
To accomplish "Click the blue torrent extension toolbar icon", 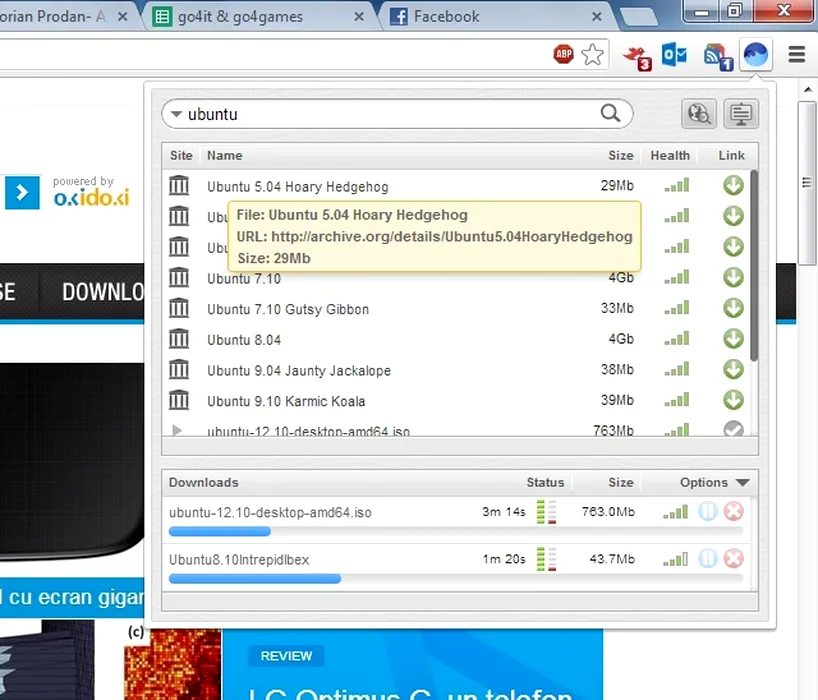I will coord(755,54).
